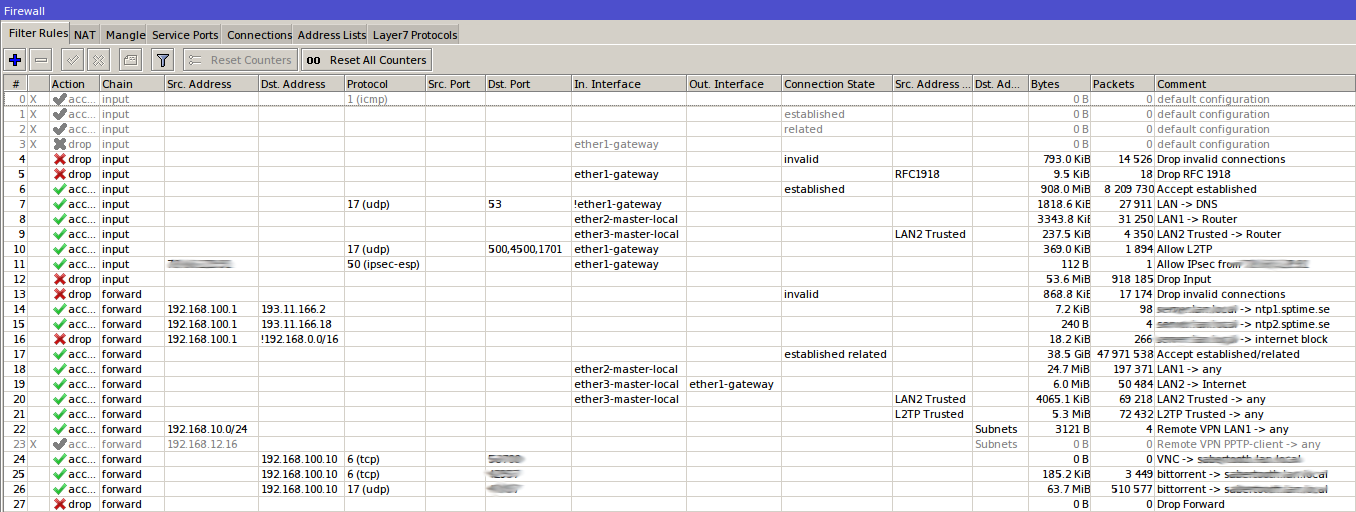The image size is (1356, 512).
Task: Click drop icon of 'Drop Input' rule
Action: [60, 279]
